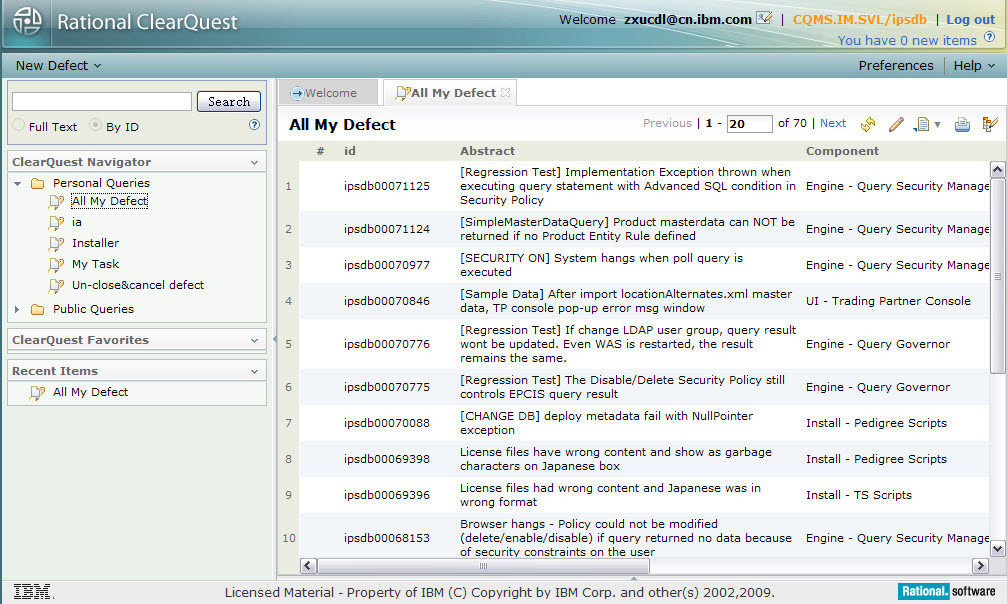The width and height of the screenshot is (1007, 604).
Task: Open the export document dropdown arrow
Action: (x=937, y=125)
